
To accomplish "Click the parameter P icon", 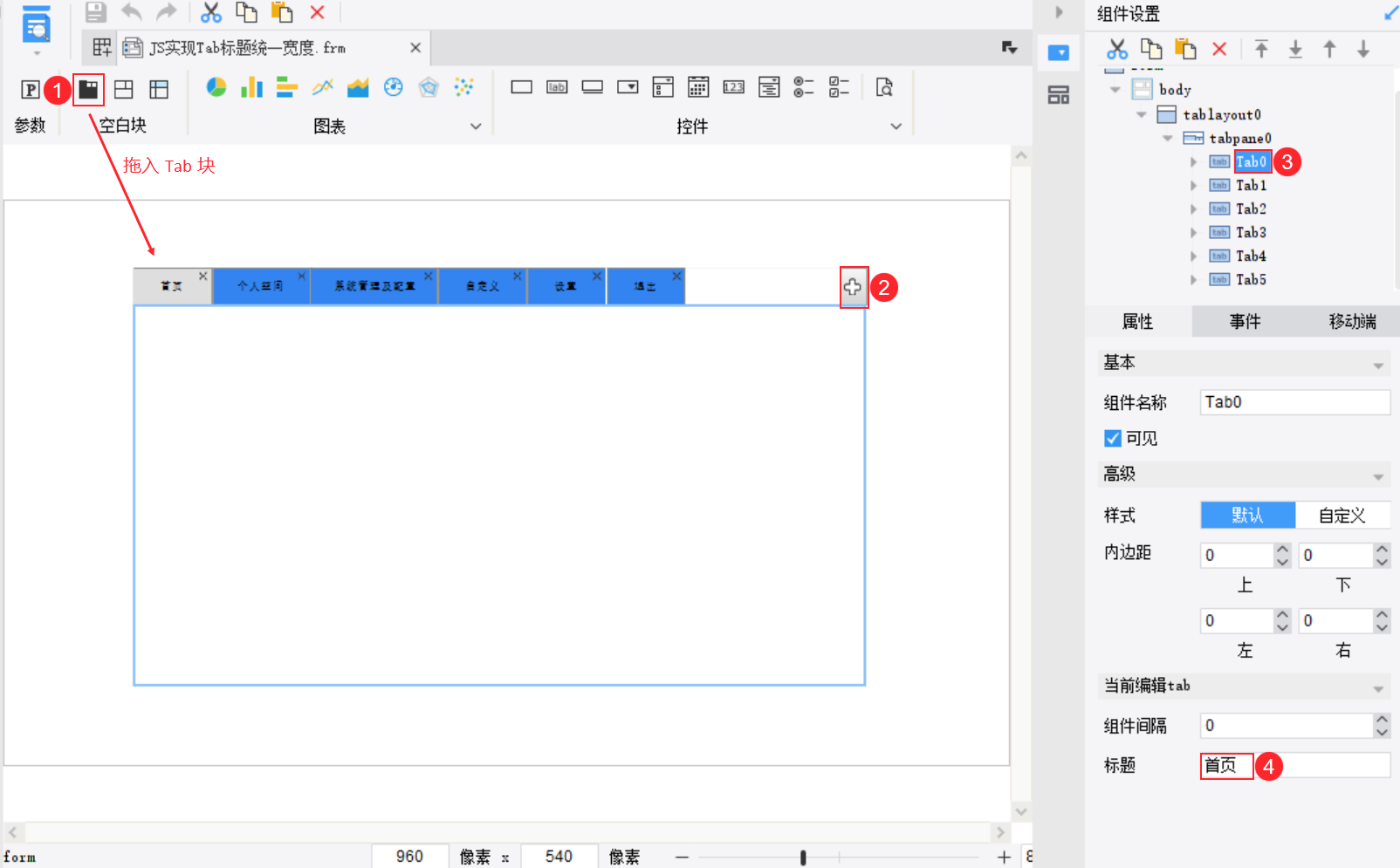I will click(x=31, y=89).
